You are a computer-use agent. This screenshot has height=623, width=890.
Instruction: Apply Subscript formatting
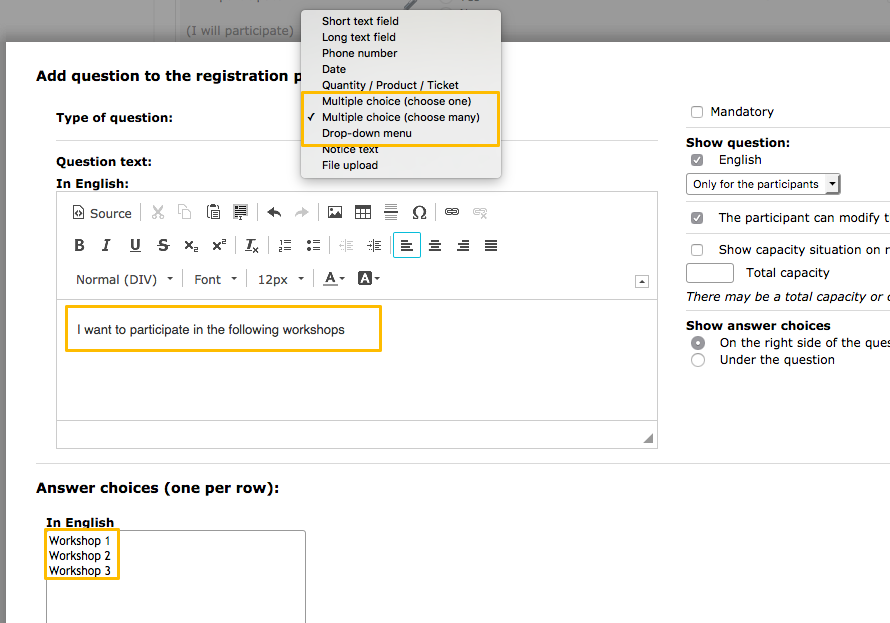191,246
